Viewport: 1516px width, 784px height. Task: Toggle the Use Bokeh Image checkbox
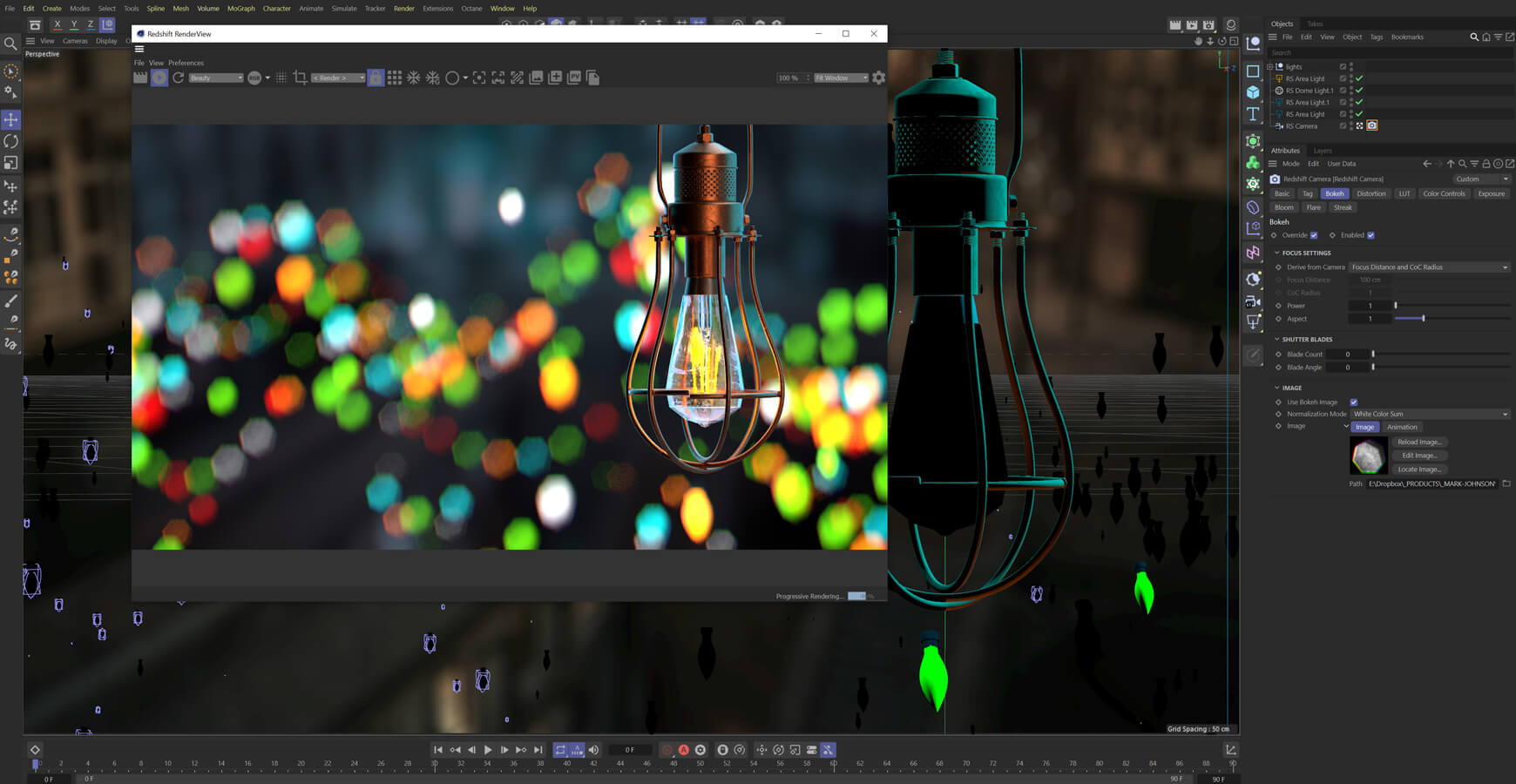click(1354, 402)
